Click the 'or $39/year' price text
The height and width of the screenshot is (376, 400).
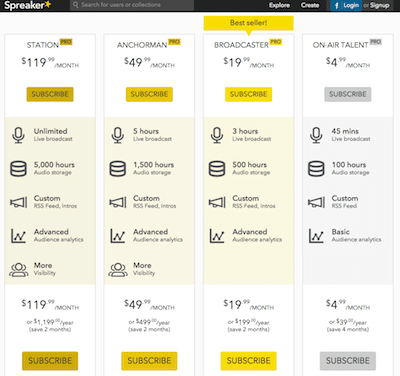click(348, 322)
